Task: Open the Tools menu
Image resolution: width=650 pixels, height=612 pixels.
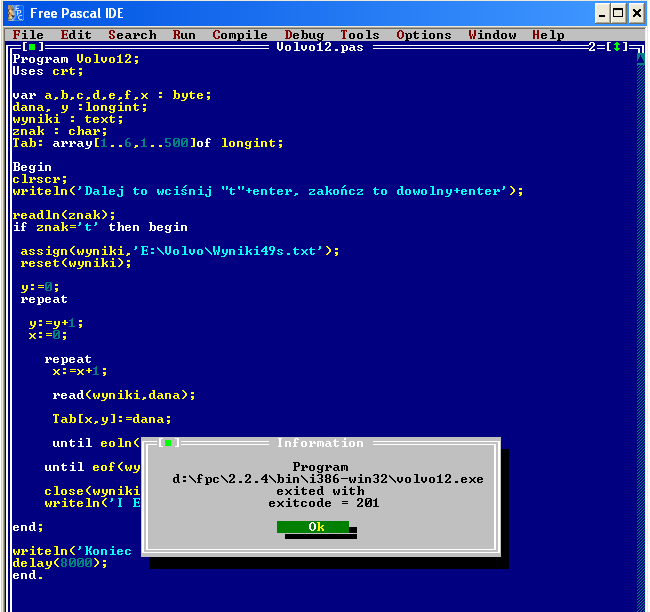Action: [360, 35]
